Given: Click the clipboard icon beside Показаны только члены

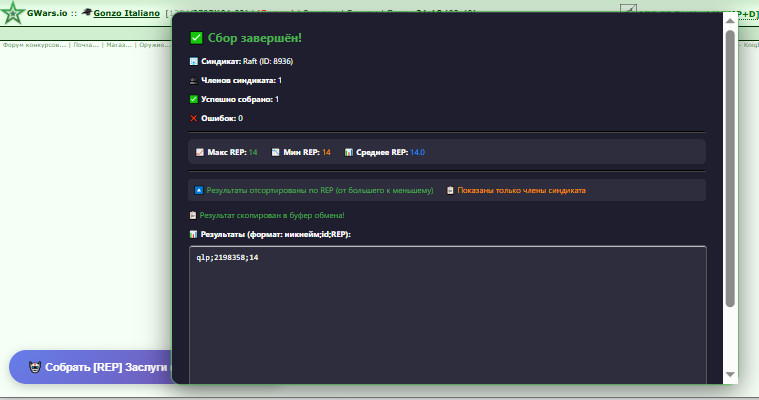Looking at the screenshot, I should 450,190.
